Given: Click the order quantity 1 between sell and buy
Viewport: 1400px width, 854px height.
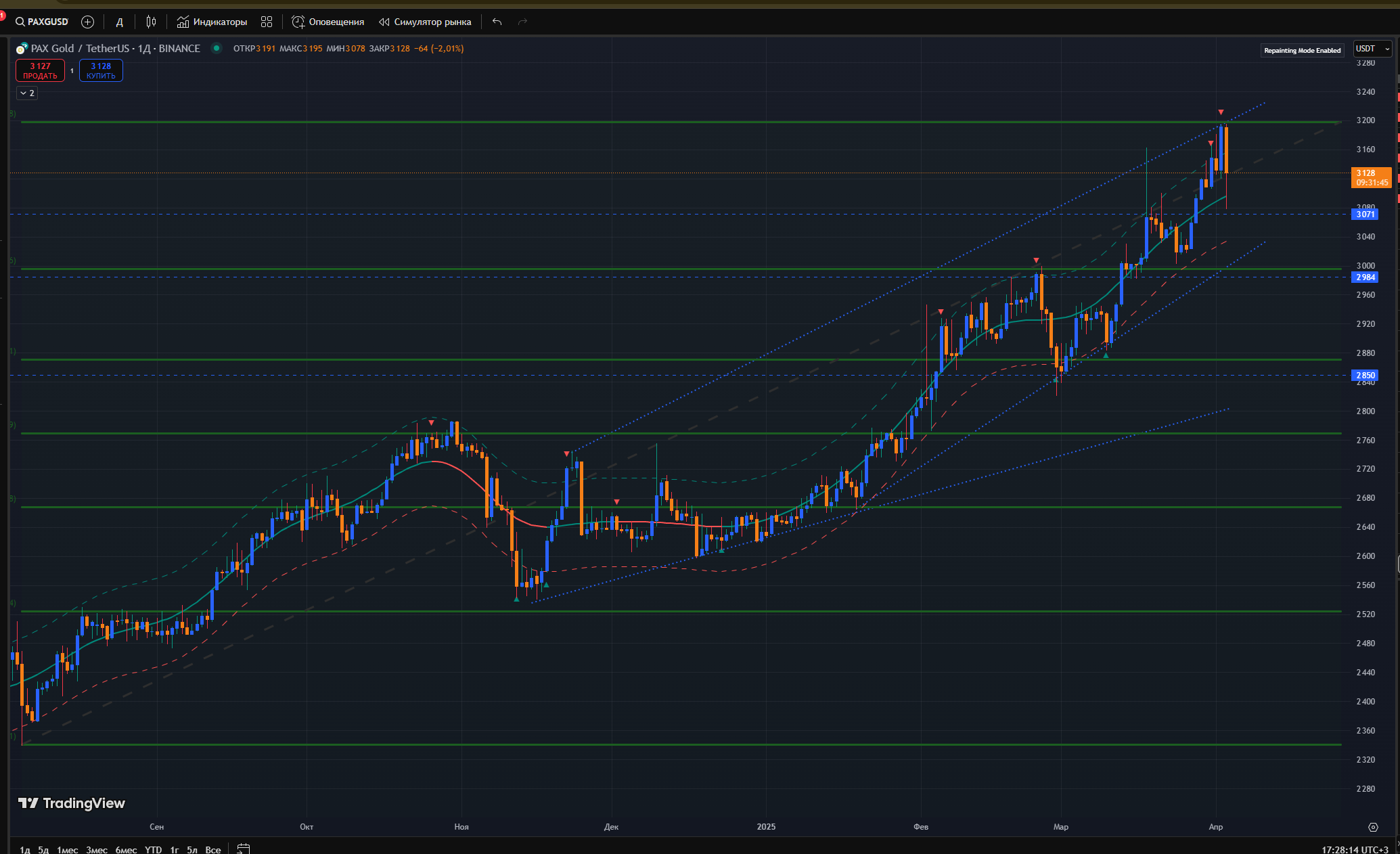Looking at the screenshot, I should 72,70.
